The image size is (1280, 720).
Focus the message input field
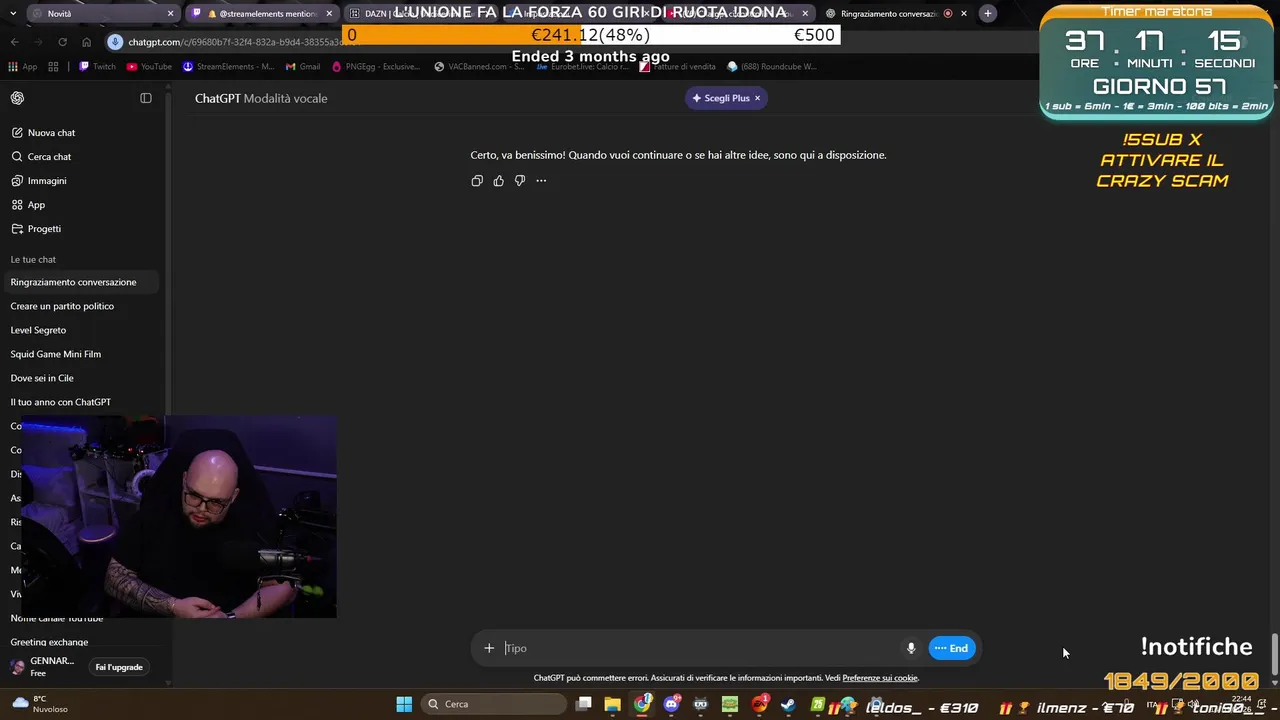tap(700, 648)
